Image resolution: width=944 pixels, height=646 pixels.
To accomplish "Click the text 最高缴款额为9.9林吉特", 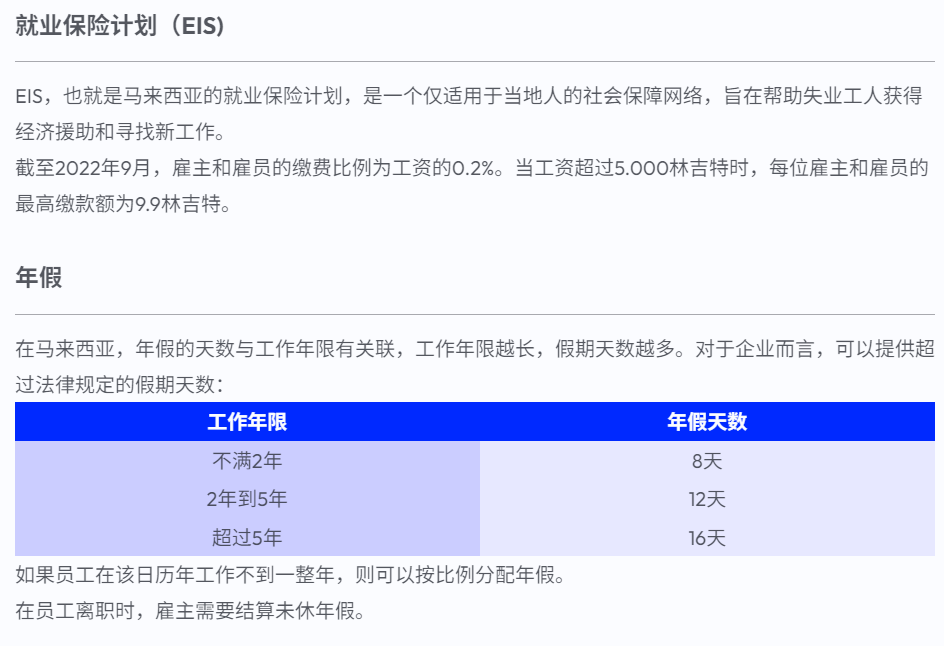I will [x=123, y=203].
